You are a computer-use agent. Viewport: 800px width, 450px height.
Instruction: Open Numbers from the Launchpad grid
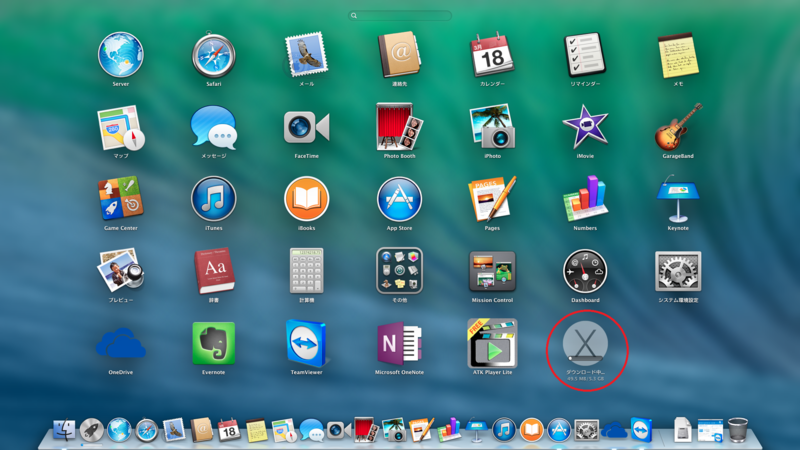[x=585, y=199]
